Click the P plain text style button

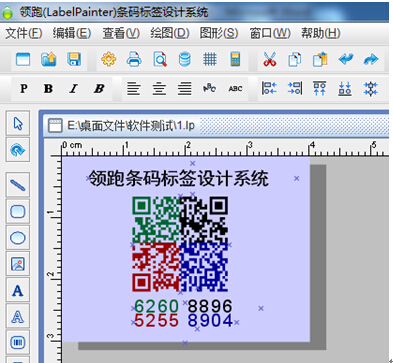coord(24,89)
